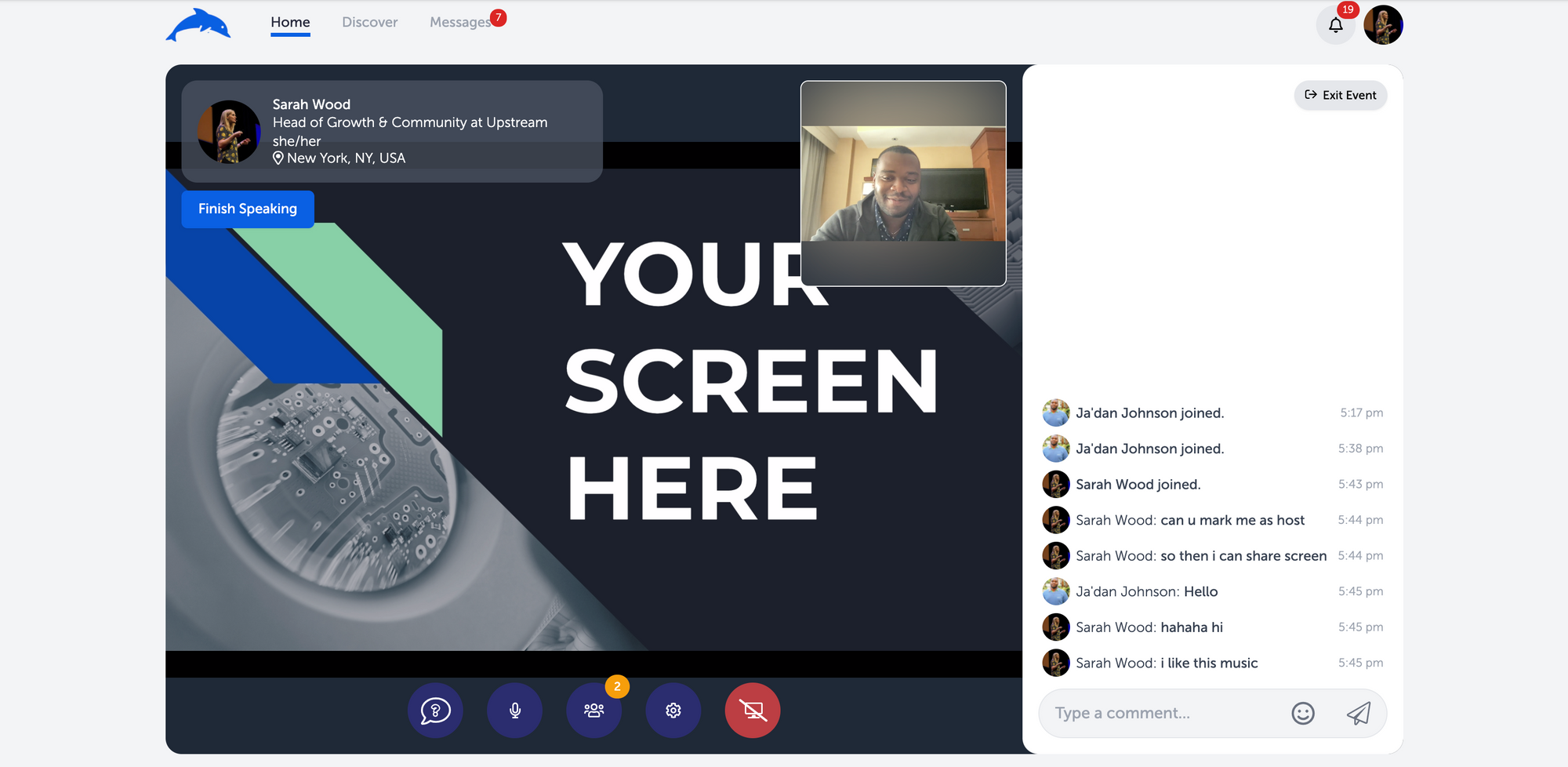Click Finish Speaking button
The height and width of the screenshot is (767, 1568).
coord(248,209)
